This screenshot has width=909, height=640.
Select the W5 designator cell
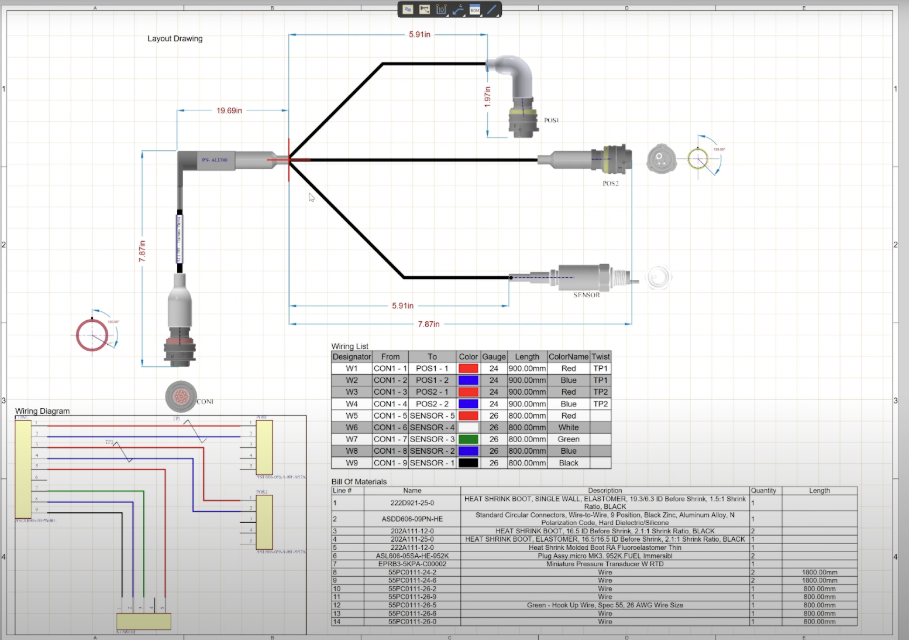pos(351,416)
